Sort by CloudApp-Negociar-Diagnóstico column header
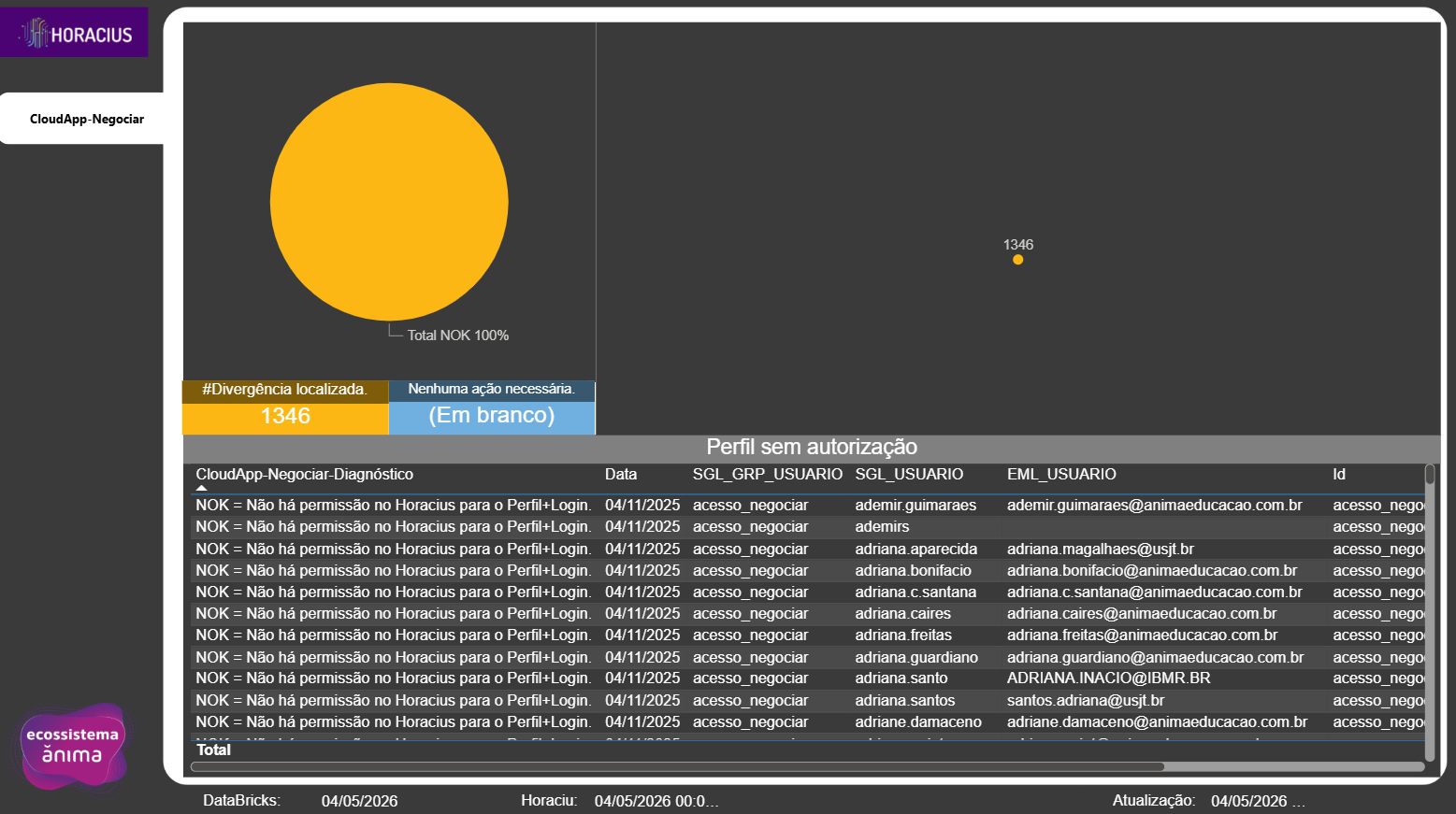Viewport: 1456px width, 814px height. pyautogui.click(x=305, y=475)
